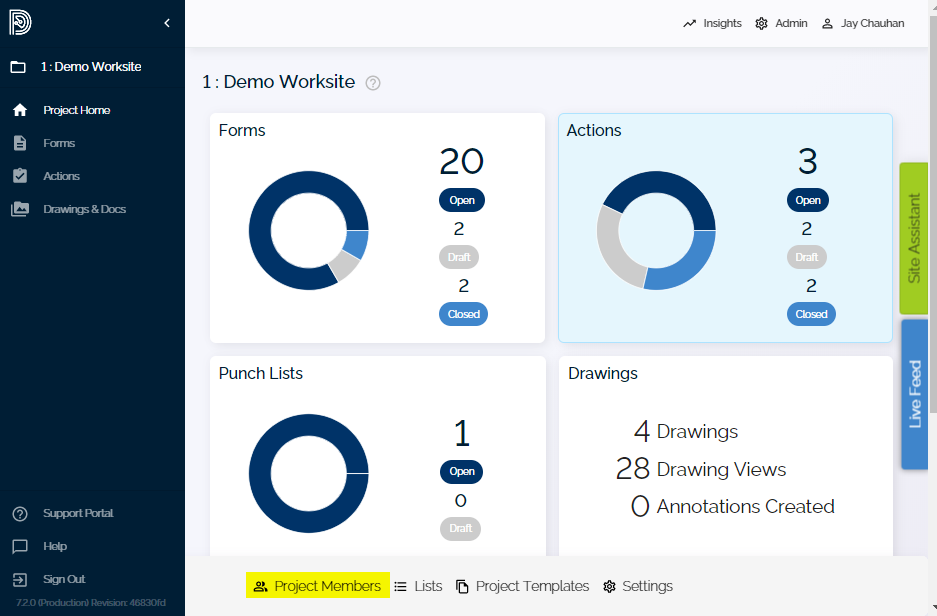Collapse the sidebar with the chevron arrow
This screenshot has width=937, height=616.
167,23
